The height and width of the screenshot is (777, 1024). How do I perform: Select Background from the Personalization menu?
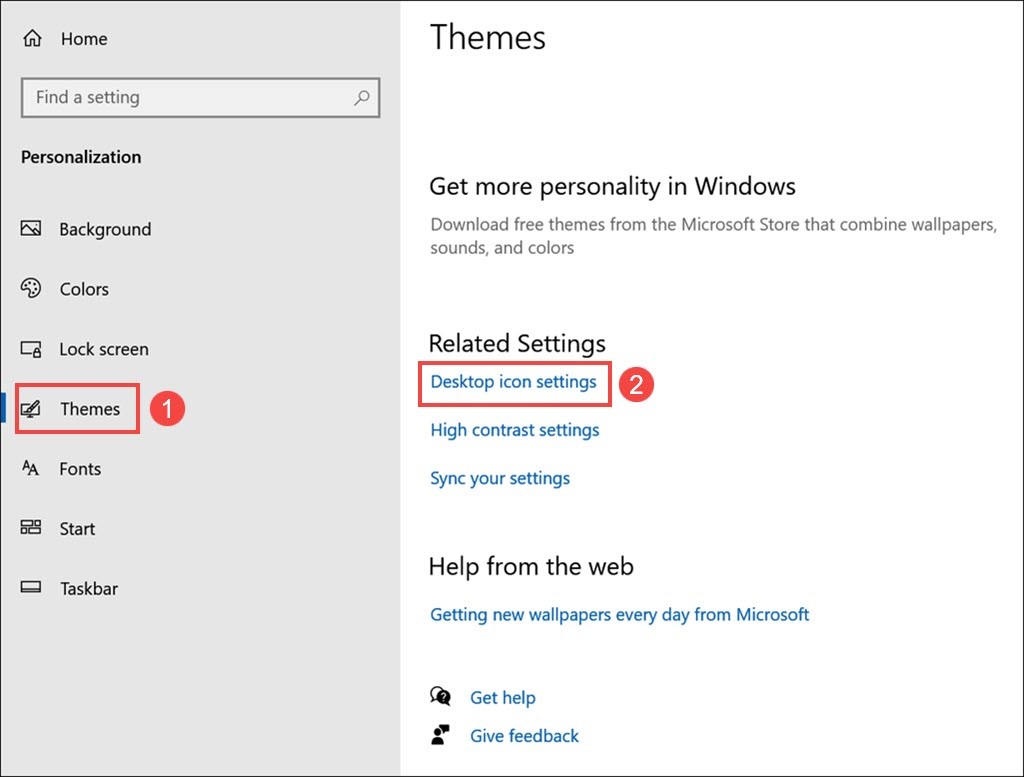105,229
